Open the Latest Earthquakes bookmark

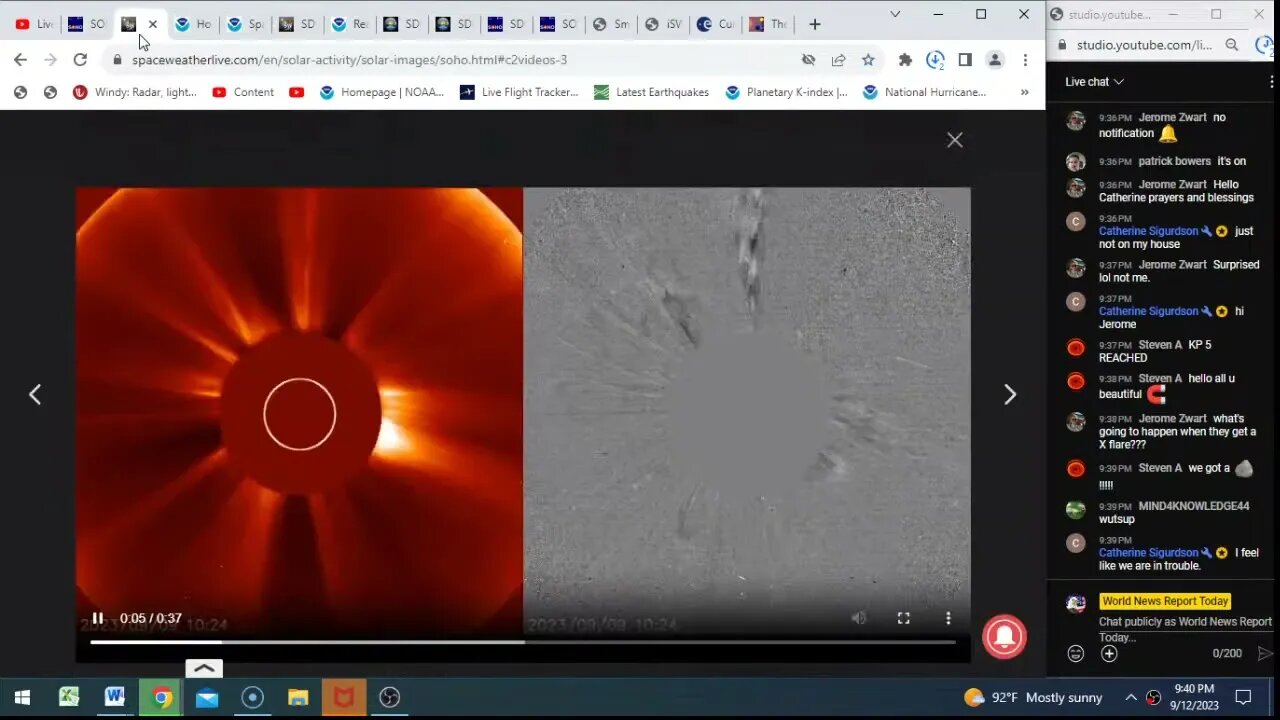(x=651, y=92)
